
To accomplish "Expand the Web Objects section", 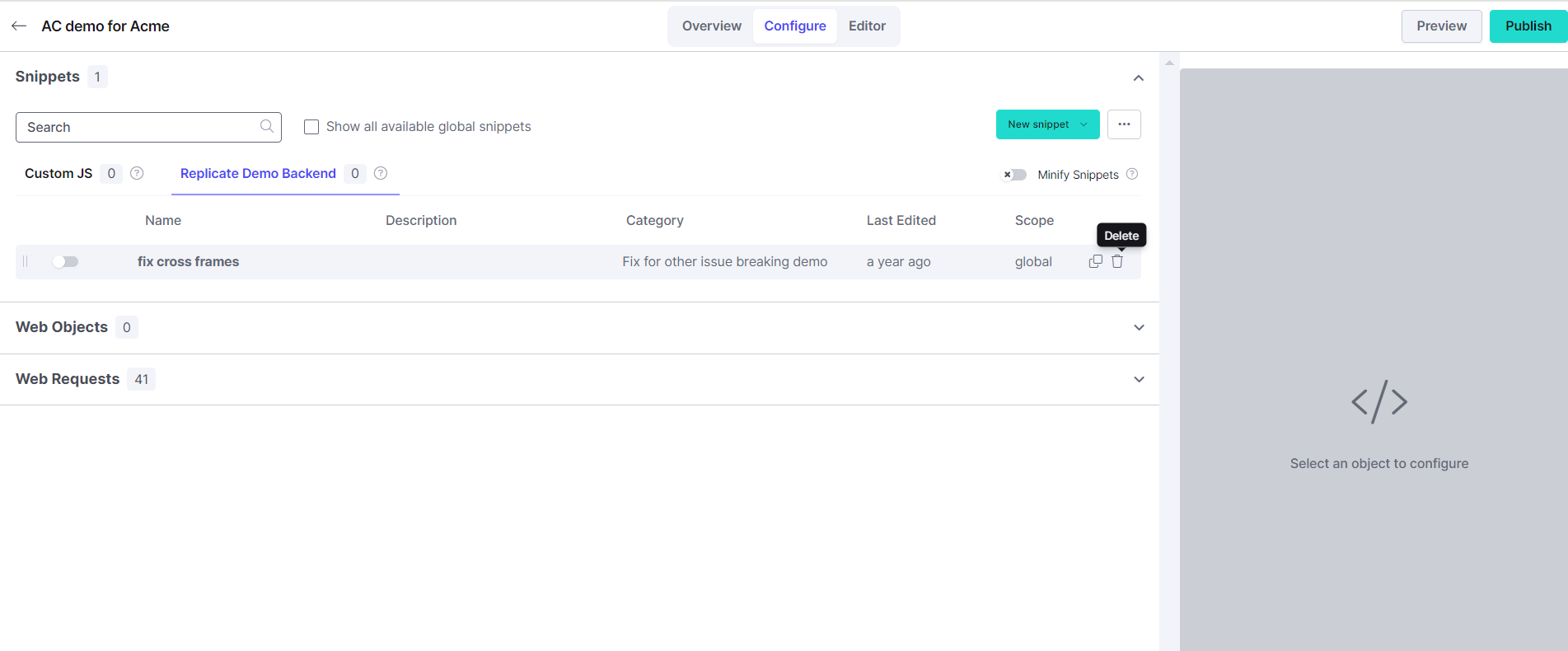I will pyautogui.click(x=1139, y=327).
